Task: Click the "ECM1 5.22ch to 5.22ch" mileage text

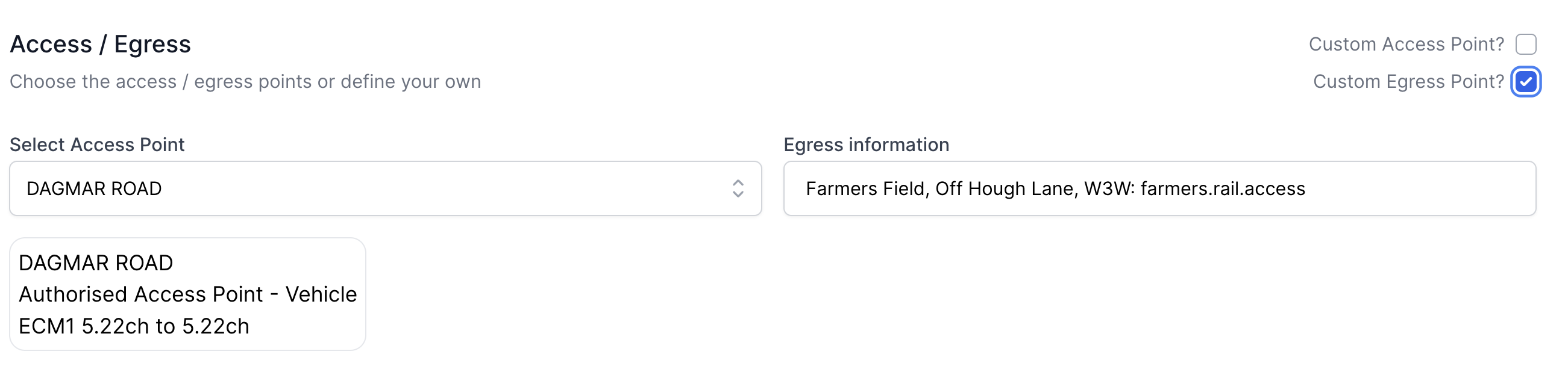Action: coord(134,326)
